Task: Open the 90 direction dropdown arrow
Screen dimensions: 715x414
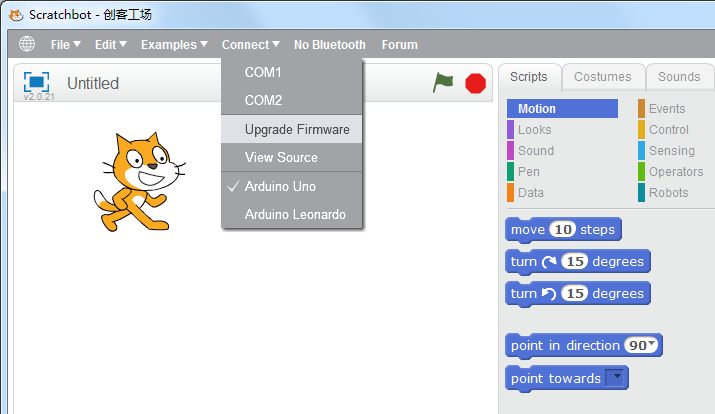Action: [x=652, y=343]
